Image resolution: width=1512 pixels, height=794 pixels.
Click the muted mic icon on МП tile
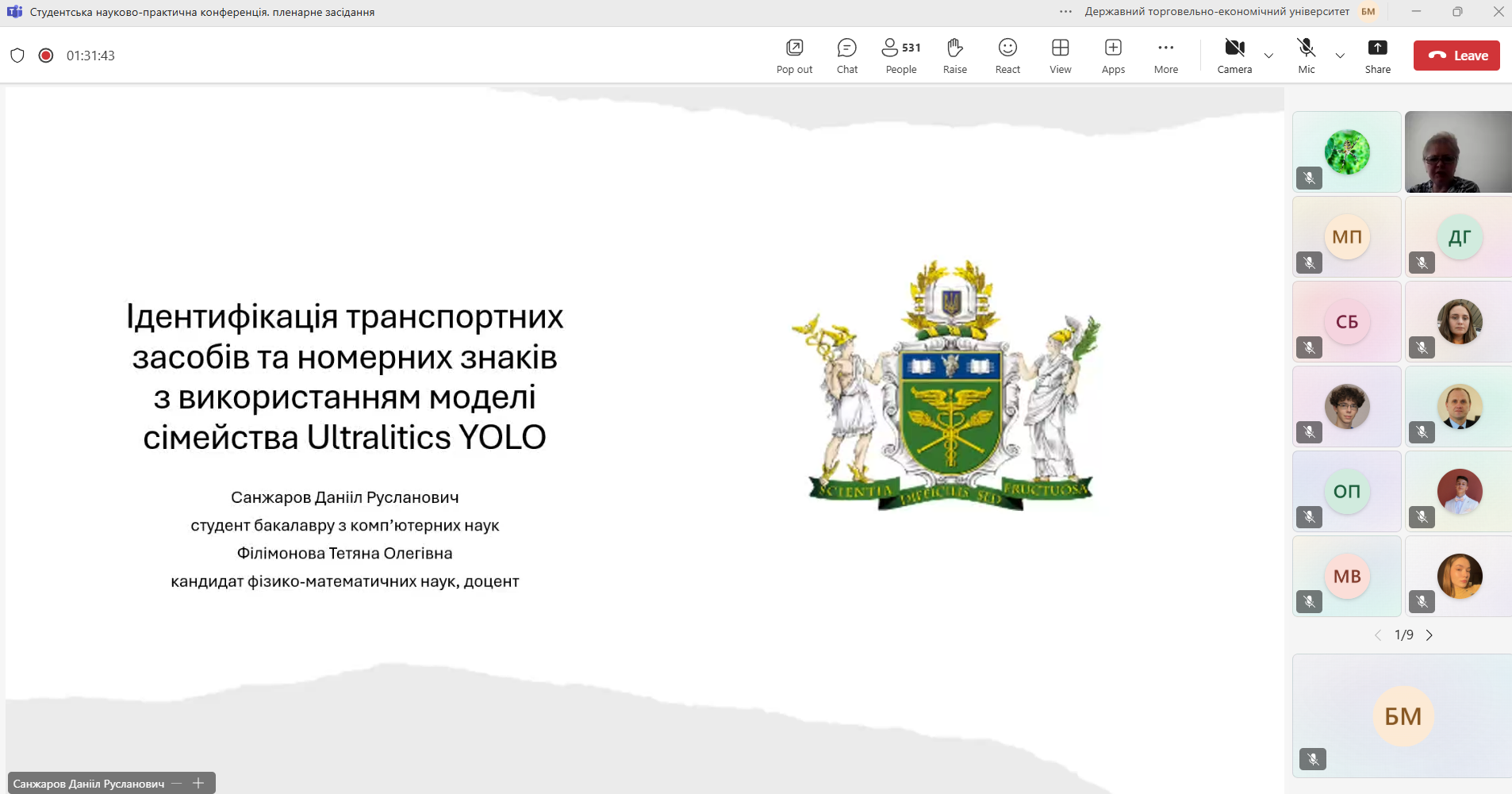coord(1310,263)
